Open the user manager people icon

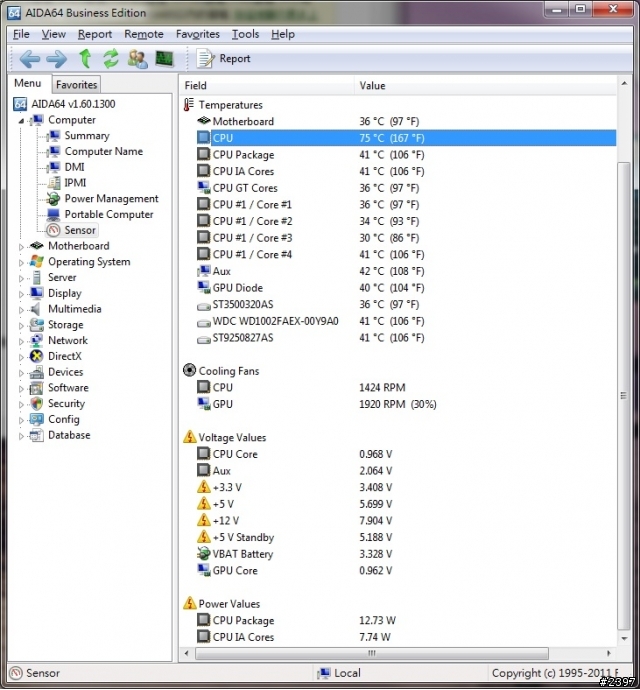[x=137, y=59]
